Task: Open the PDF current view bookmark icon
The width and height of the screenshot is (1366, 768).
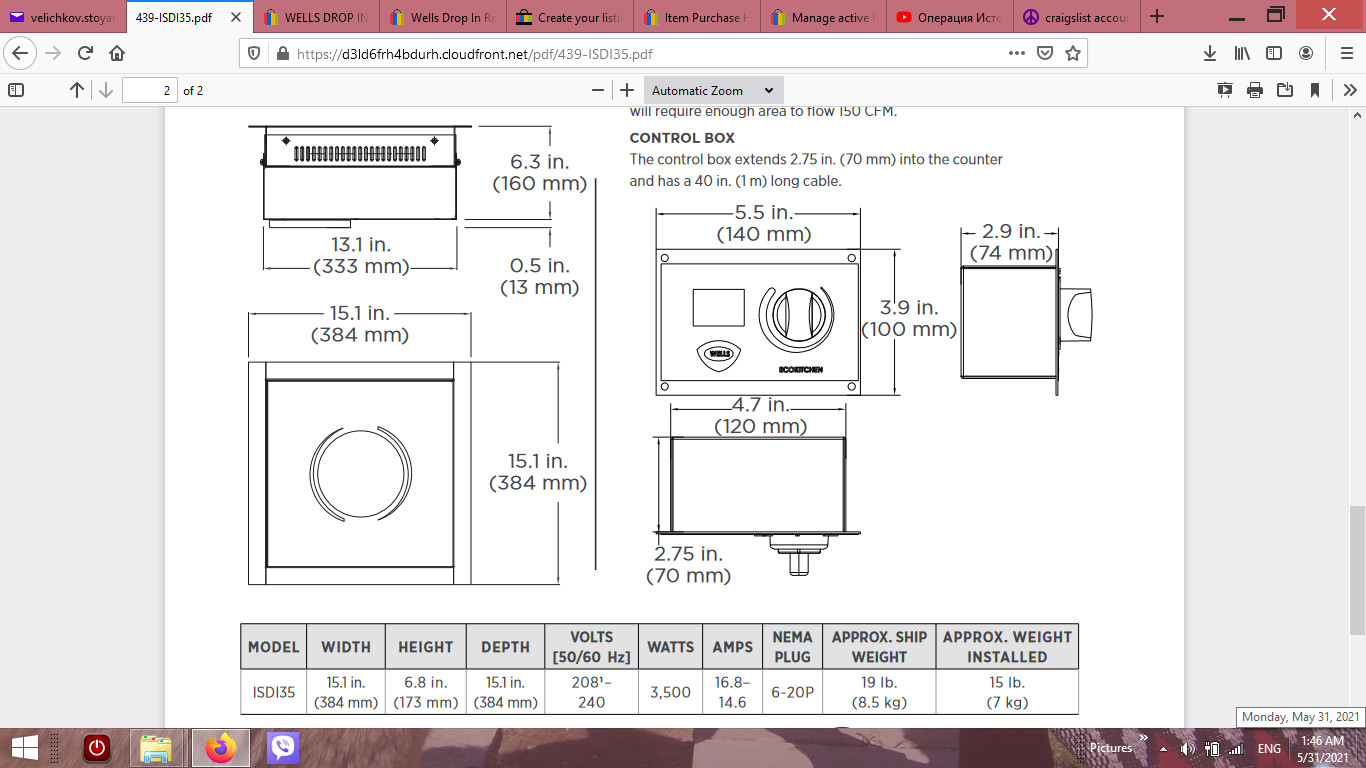Action: point(1315,90)
